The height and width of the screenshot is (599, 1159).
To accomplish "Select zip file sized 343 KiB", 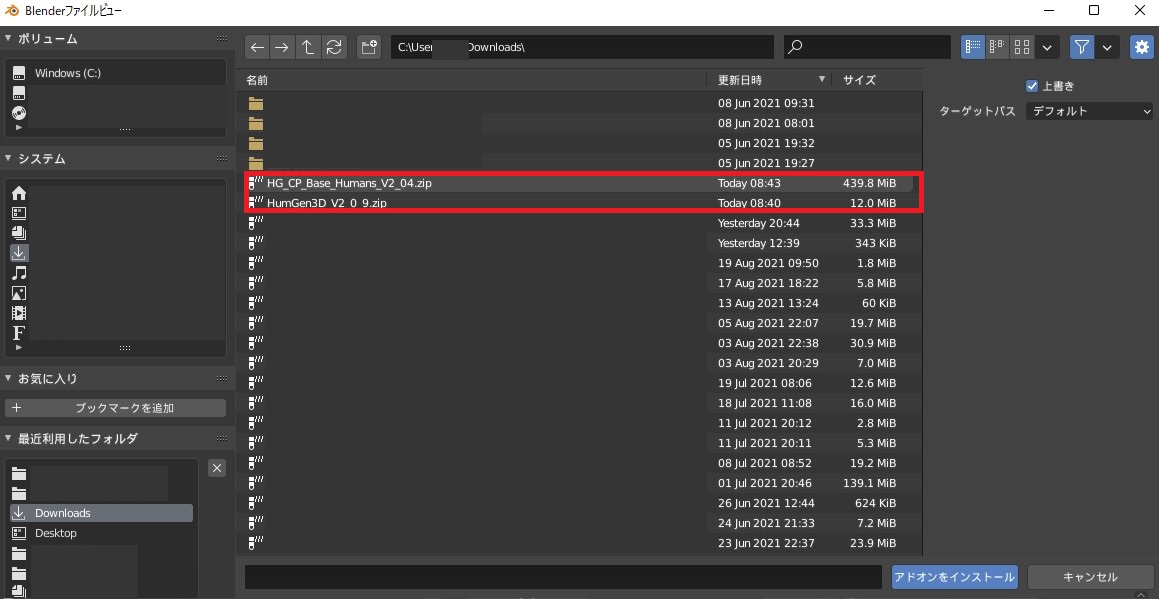I will pyautogui.click(x=580, y=243).
